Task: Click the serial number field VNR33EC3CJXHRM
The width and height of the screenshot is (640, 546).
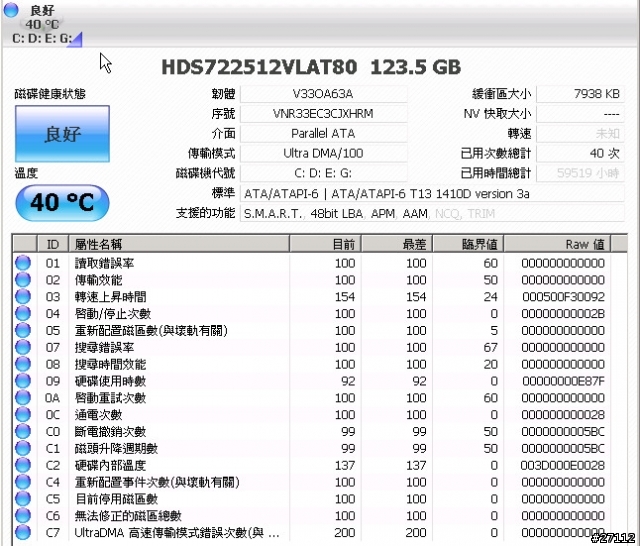Action: pyautogui.click(x=323, y=113)
